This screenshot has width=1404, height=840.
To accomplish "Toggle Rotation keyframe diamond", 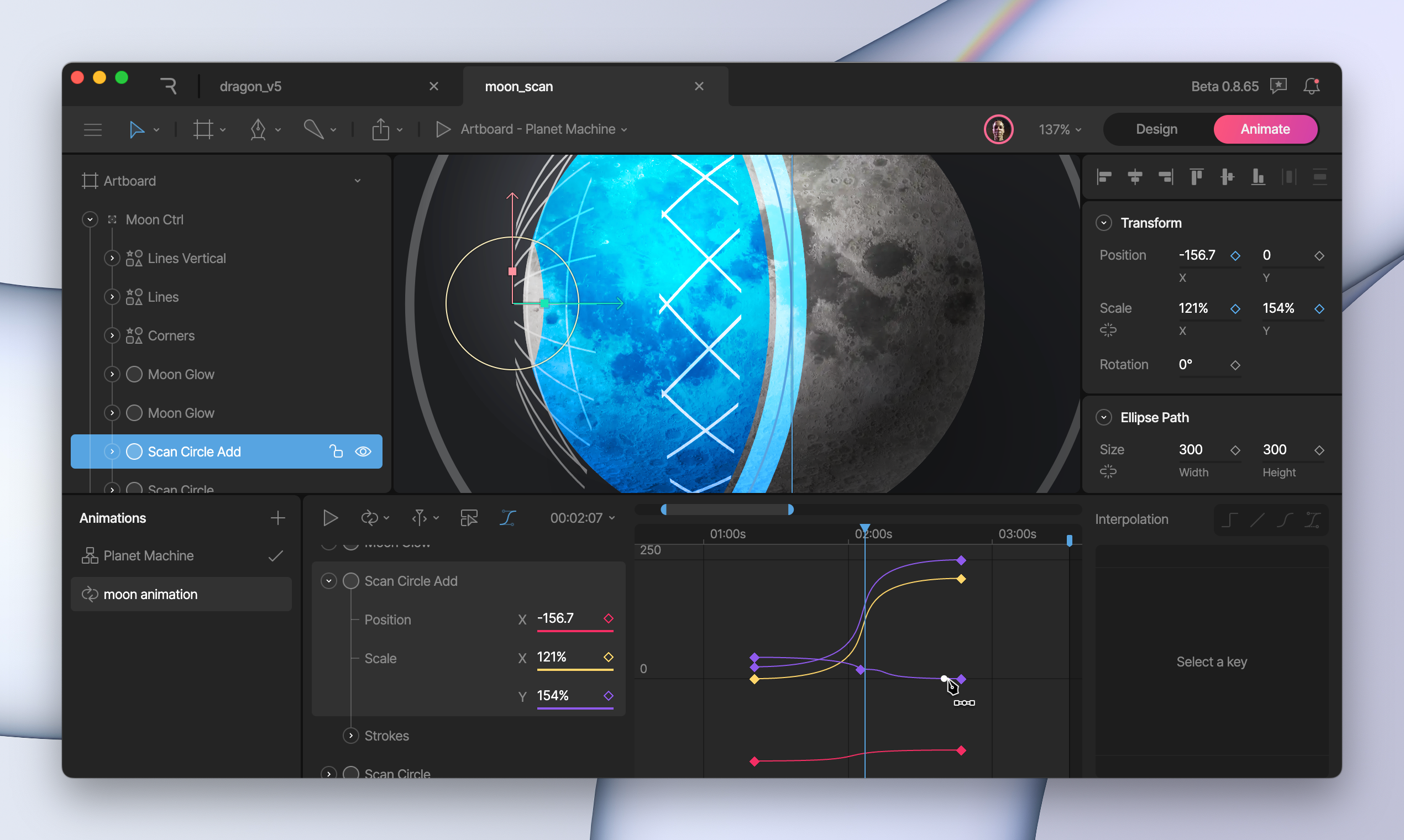I will (1235, 365).
